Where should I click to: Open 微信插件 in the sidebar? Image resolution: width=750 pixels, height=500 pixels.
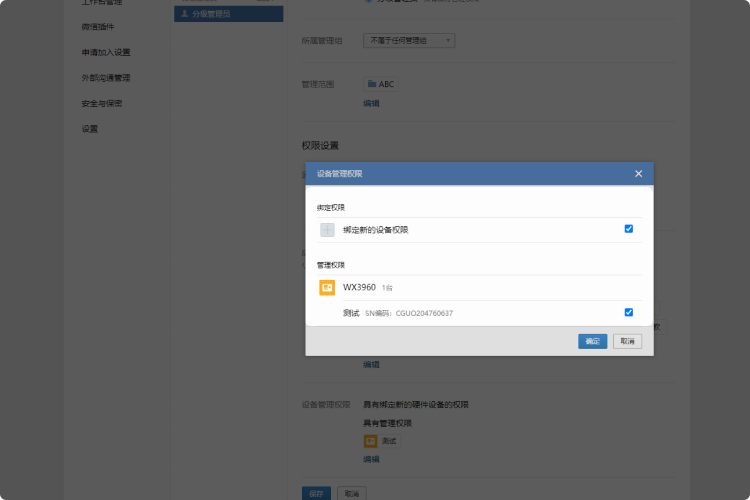pos(98,27)
